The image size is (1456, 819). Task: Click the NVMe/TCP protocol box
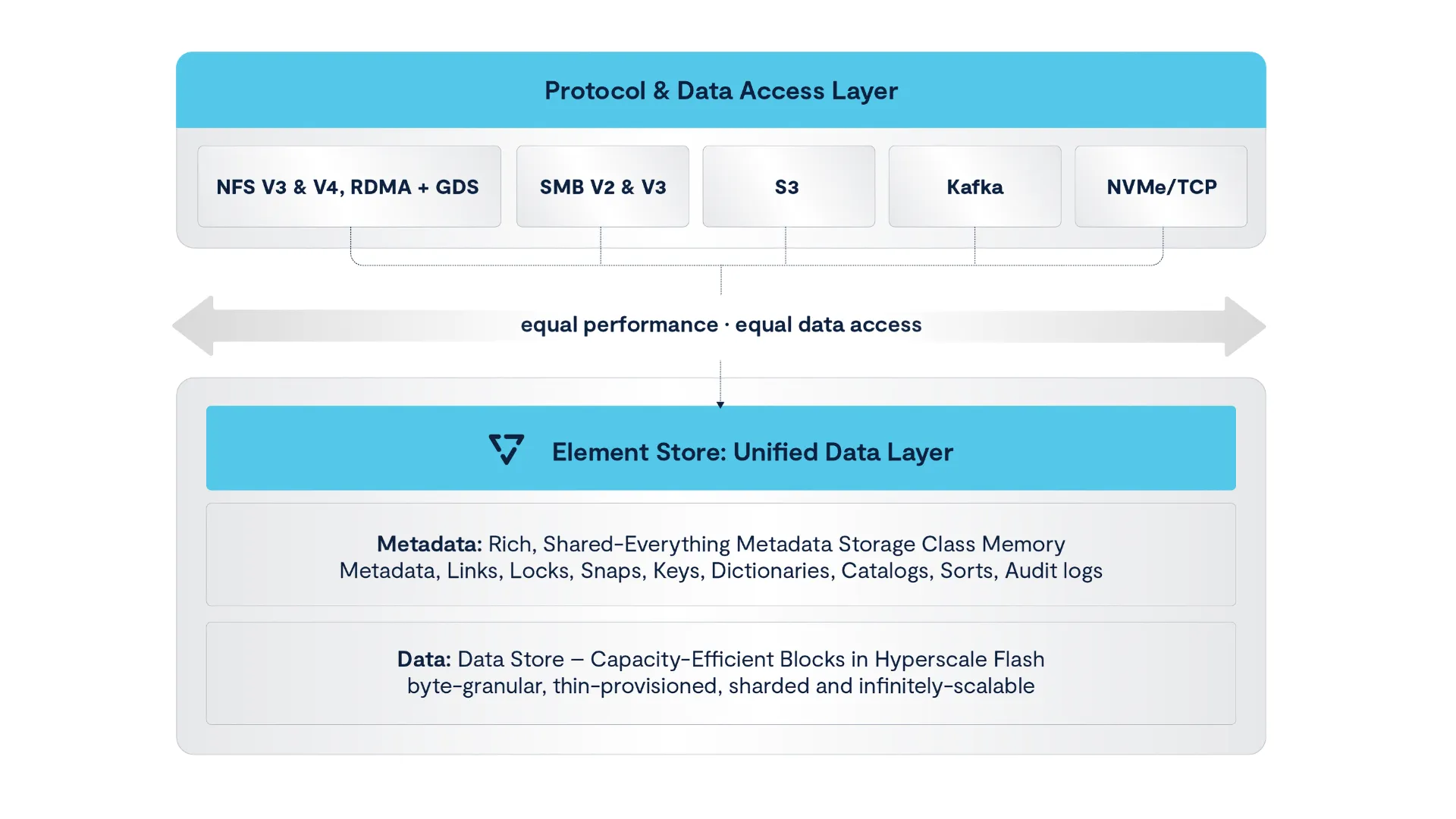click(x=1161, y=187)
